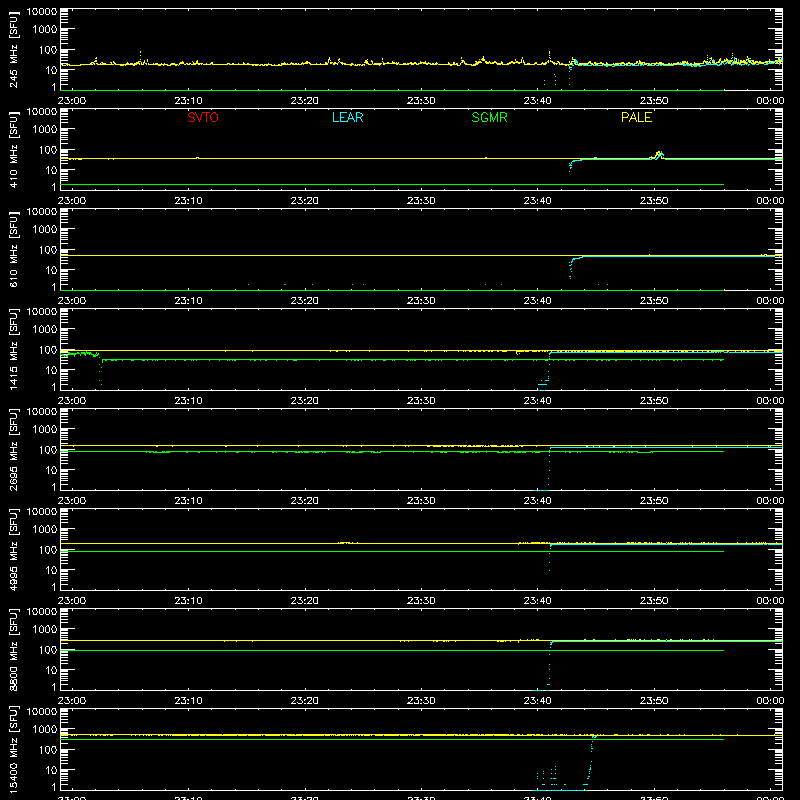Click the 1000 tick value on the 4995 MHz axis

pos(45,530)
